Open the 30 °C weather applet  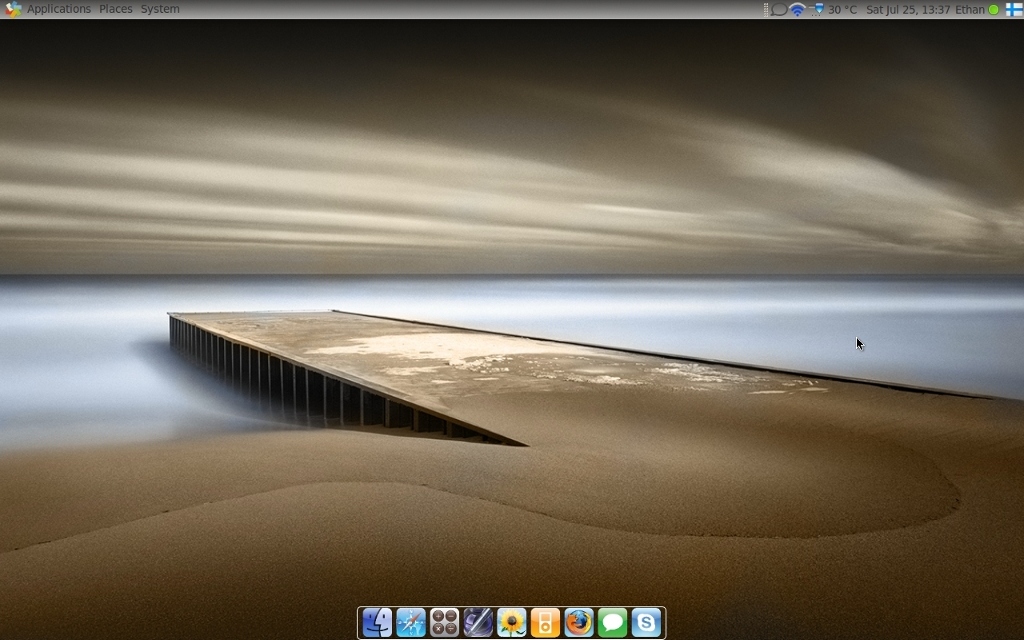pyautogui.click(x=842, y=10)
